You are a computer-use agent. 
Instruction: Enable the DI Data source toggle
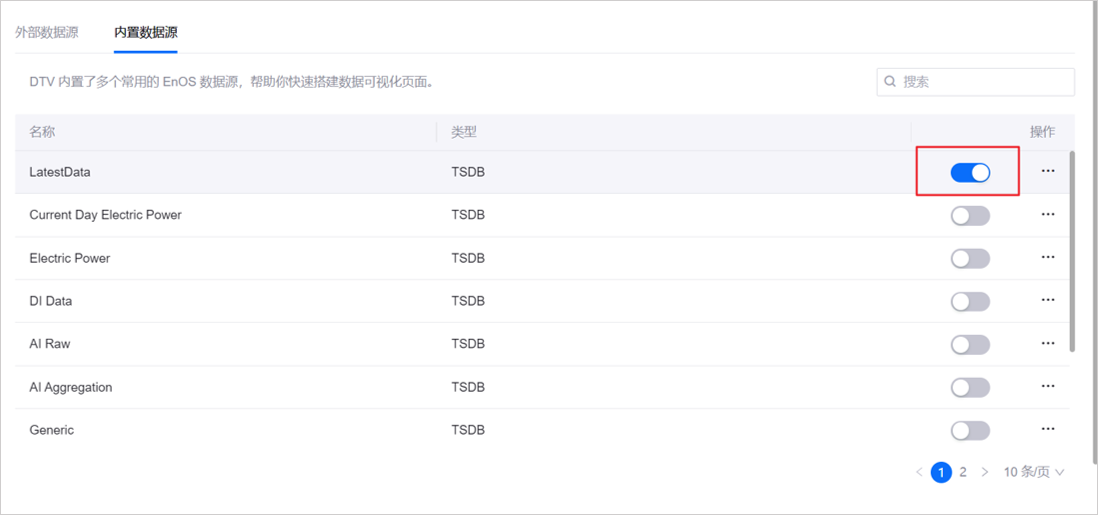[x=969, y=301]
